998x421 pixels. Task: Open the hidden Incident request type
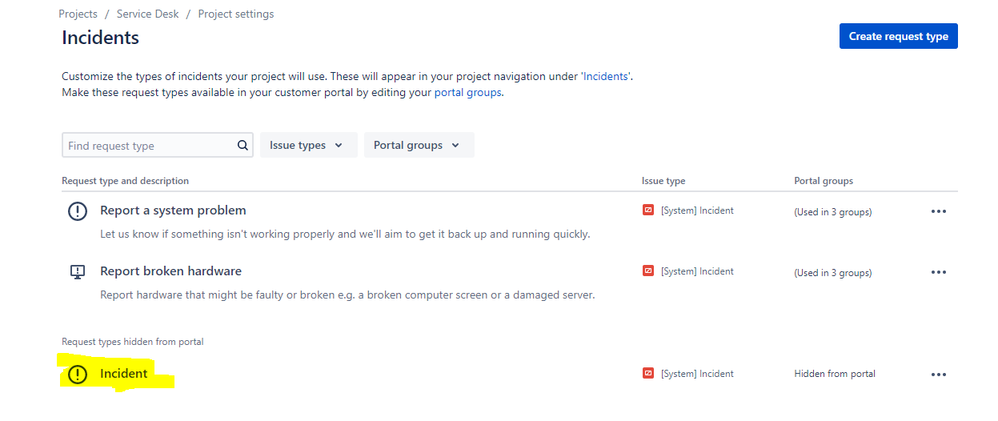[123, 374]
